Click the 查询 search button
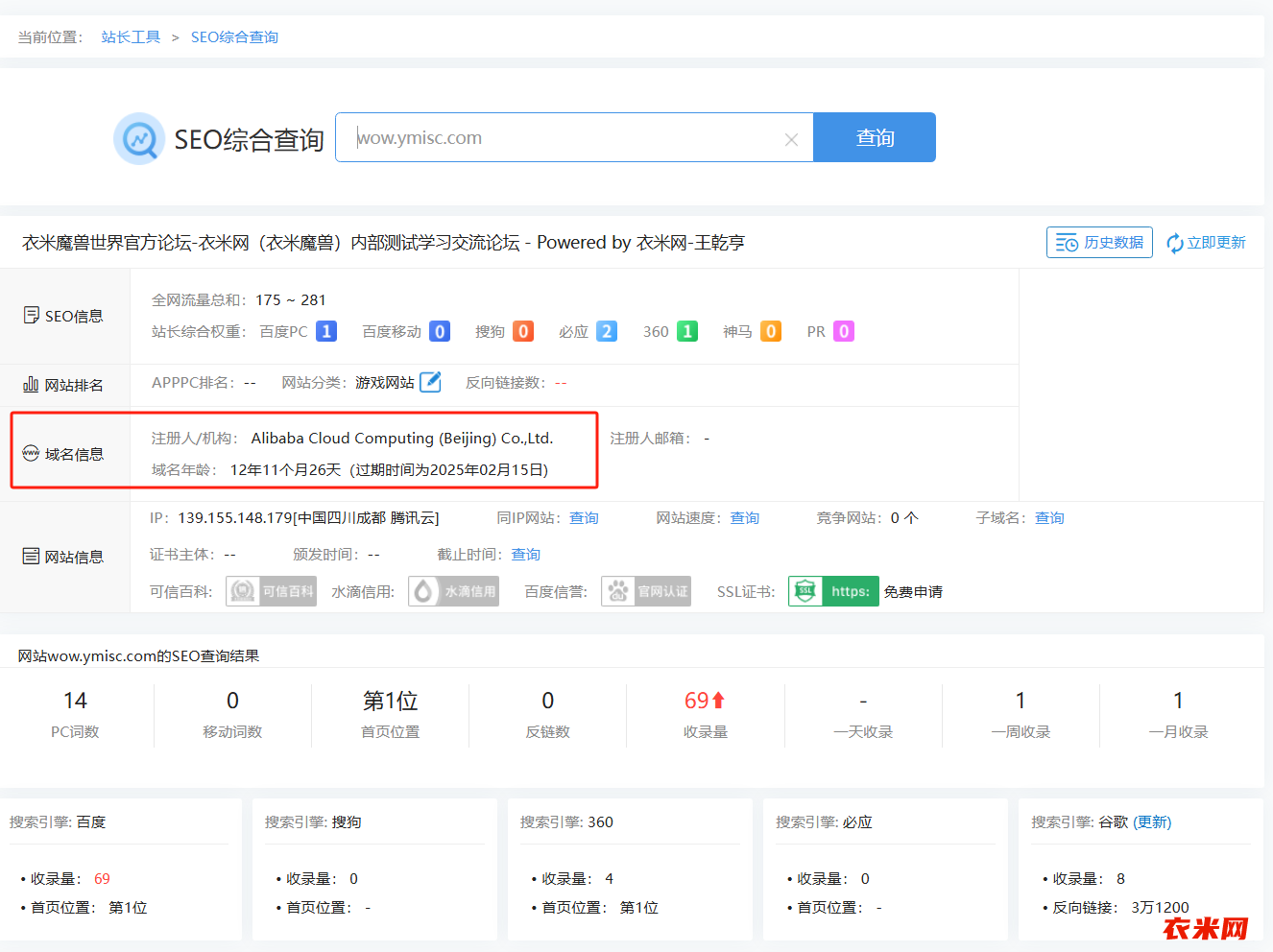The width and height of the screenshot is (1273, 952). coord(875,137)
